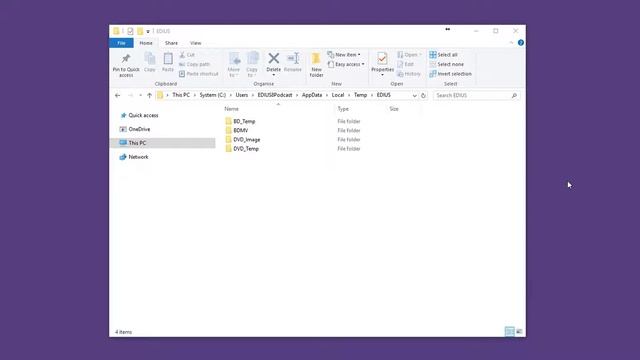Image resolution: width=640 pixels, height=360 pixels.
Task: Go forward with the right arrow
Action: [x=131, y=95]
